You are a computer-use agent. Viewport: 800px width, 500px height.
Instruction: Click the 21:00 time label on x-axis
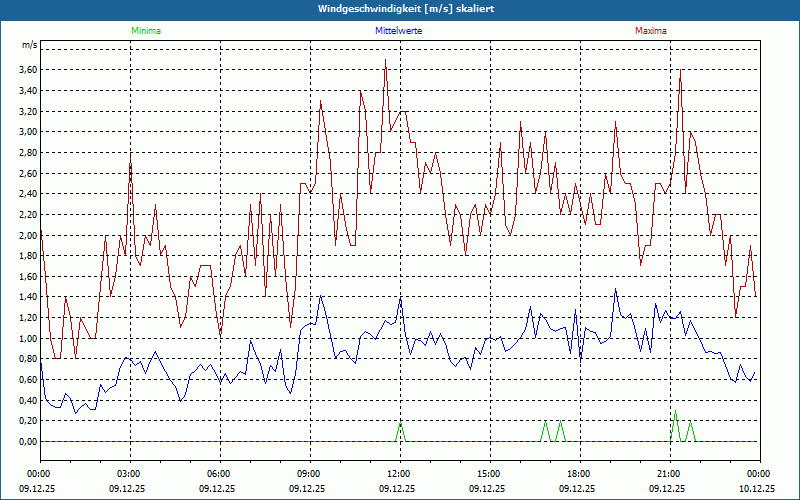pos(670,474)
